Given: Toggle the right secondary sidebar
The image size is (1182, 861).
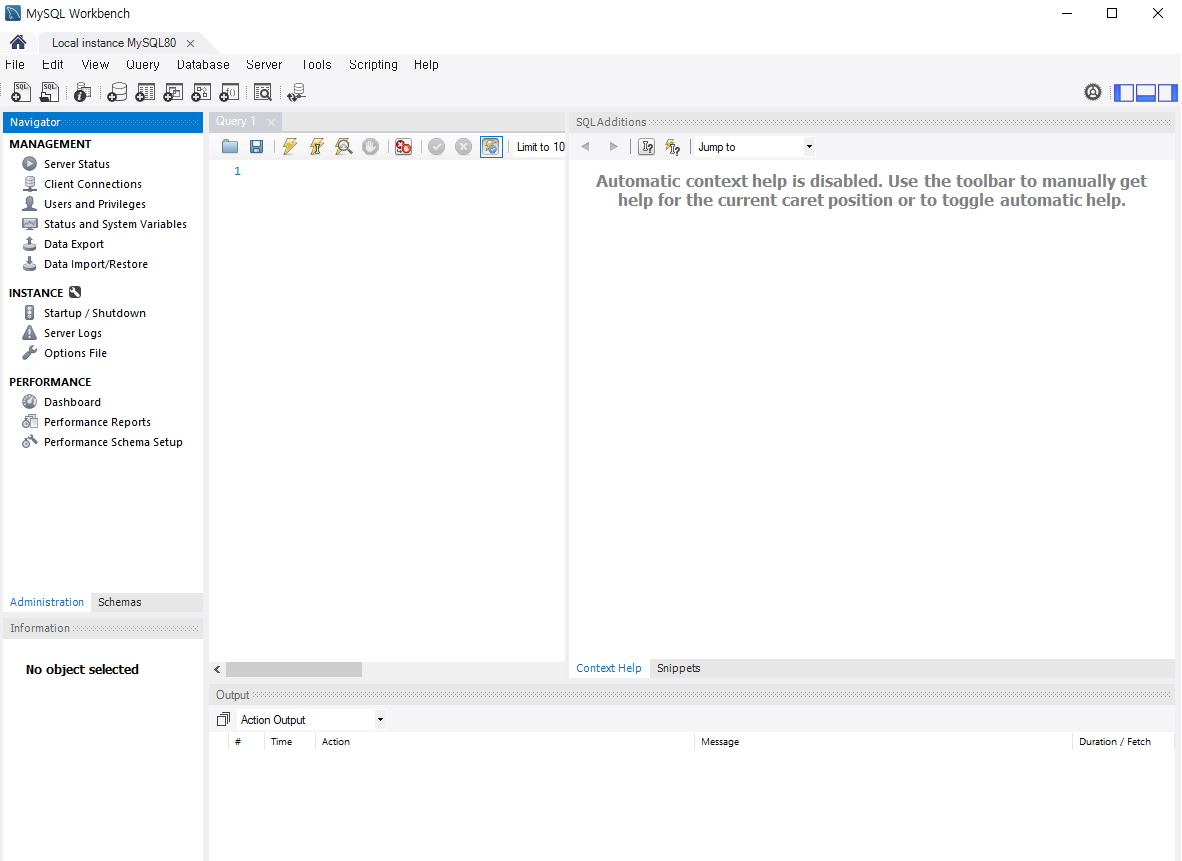Looking at the screenshot, I should point(1168,92).
